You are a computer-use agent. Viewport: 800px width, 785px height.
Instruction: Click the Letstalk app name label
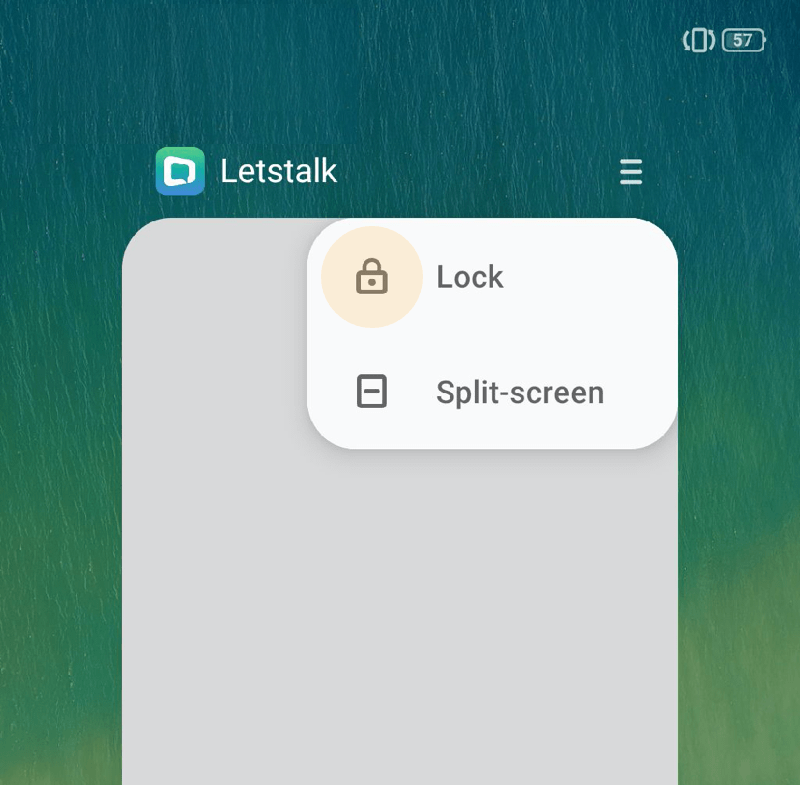coord(279,171)
